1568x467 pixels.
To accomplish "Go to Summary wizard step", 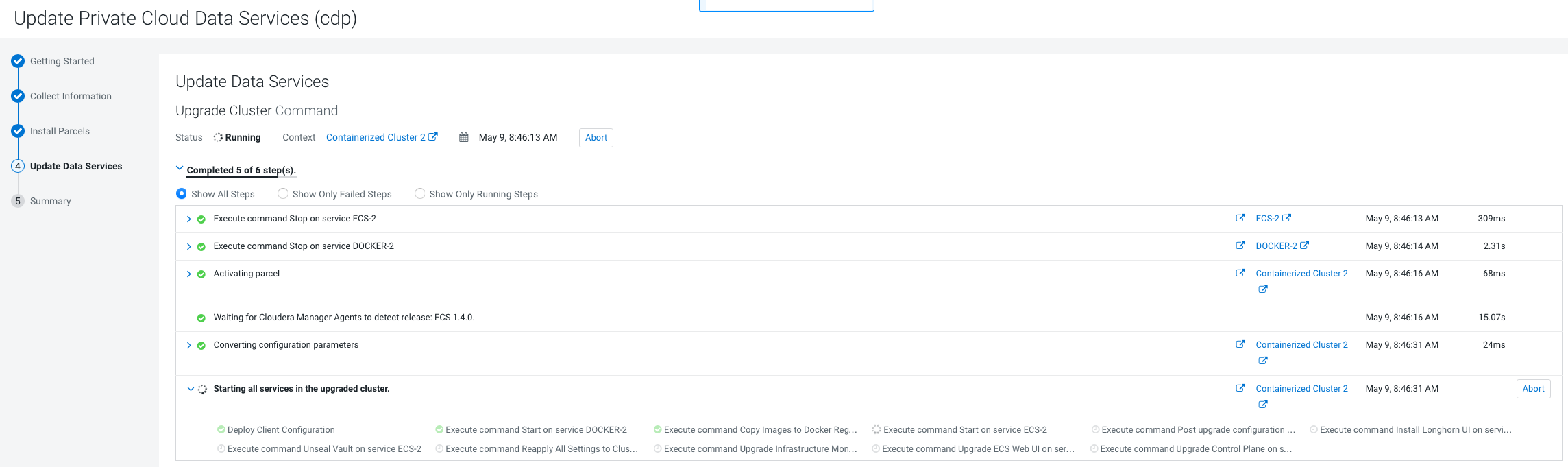I will (50, 201).
